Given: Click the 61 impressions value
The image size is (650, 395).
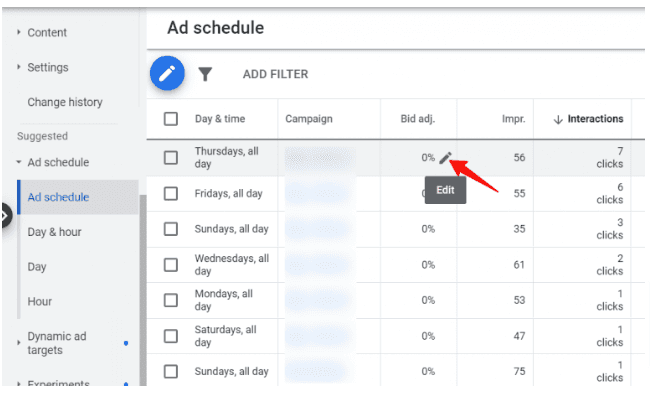Looking at the screenshot, I should point(519,265).
